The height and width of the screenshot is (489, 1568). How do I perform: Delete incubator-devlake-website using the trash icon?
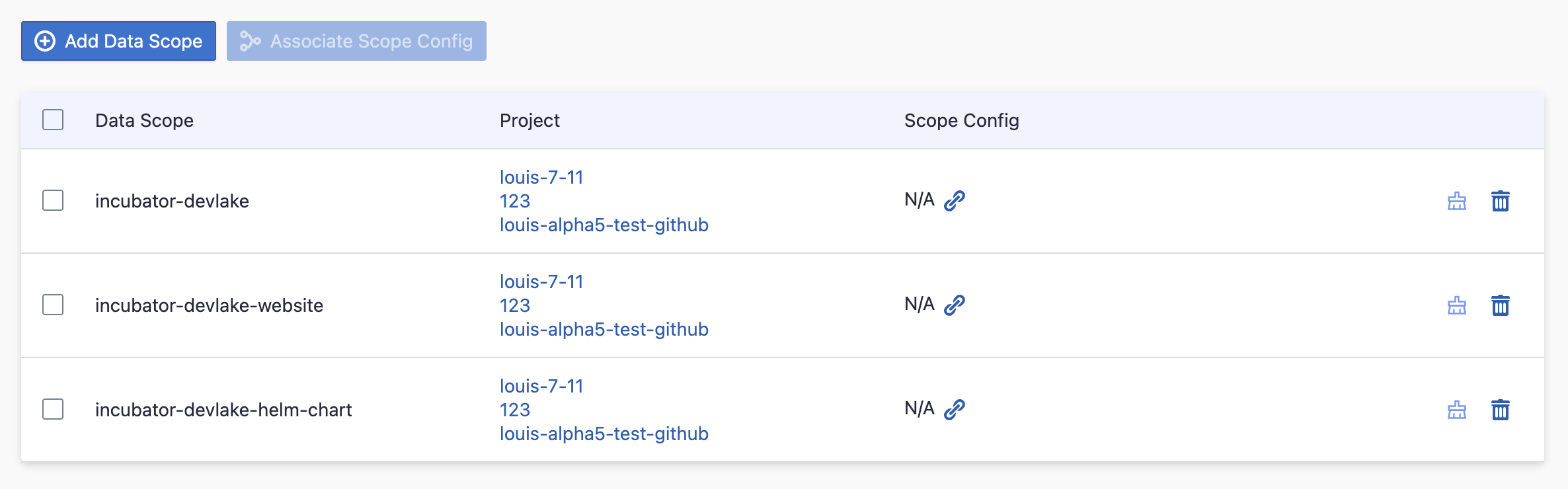click(x=1501, y=305)
